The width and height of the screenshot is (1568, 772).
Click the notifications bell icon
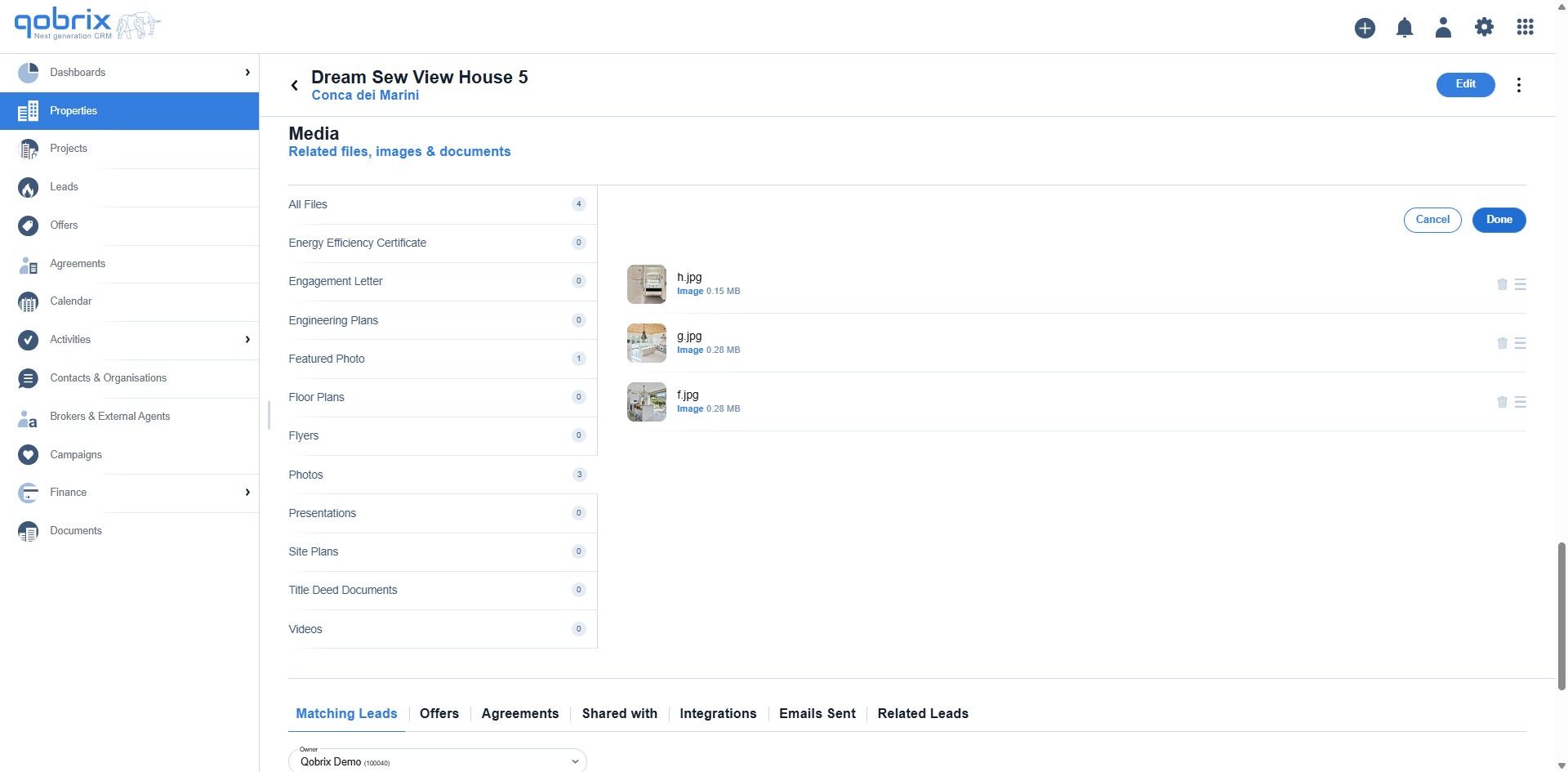click(1404, 27)
